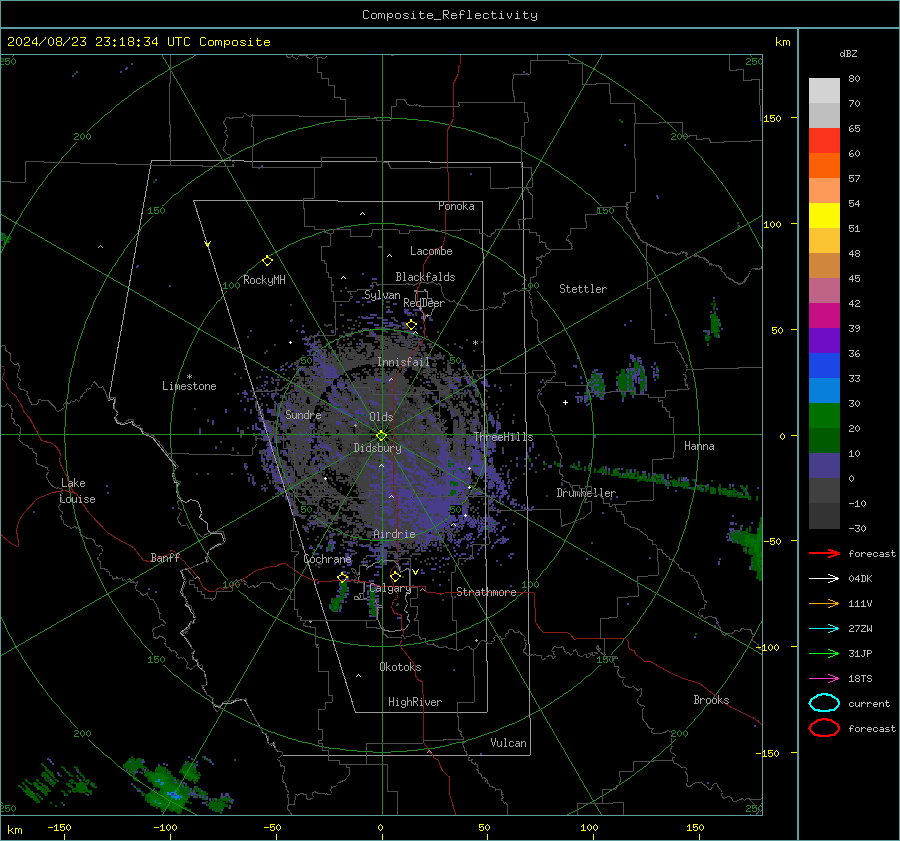Viewport: 900px width, 841px height.
Task: Click the Airdrie town label
Action: [x=394, y=534]
